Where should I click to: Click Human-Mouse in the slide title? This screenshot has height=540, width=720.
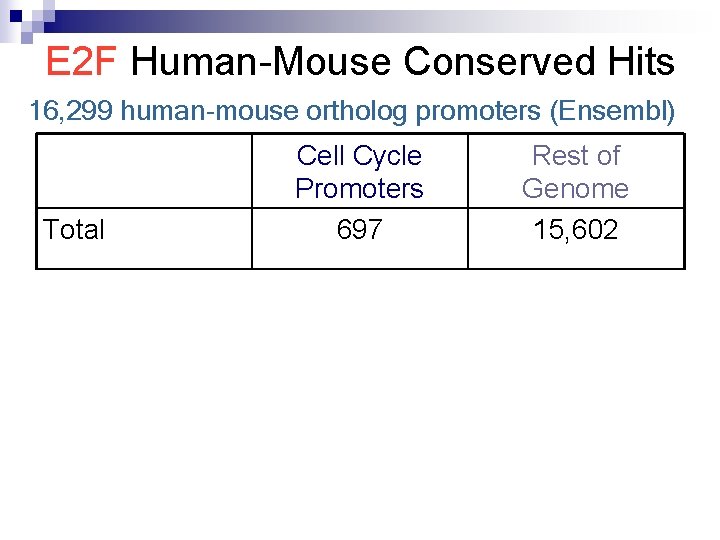(x=262, y=62)
